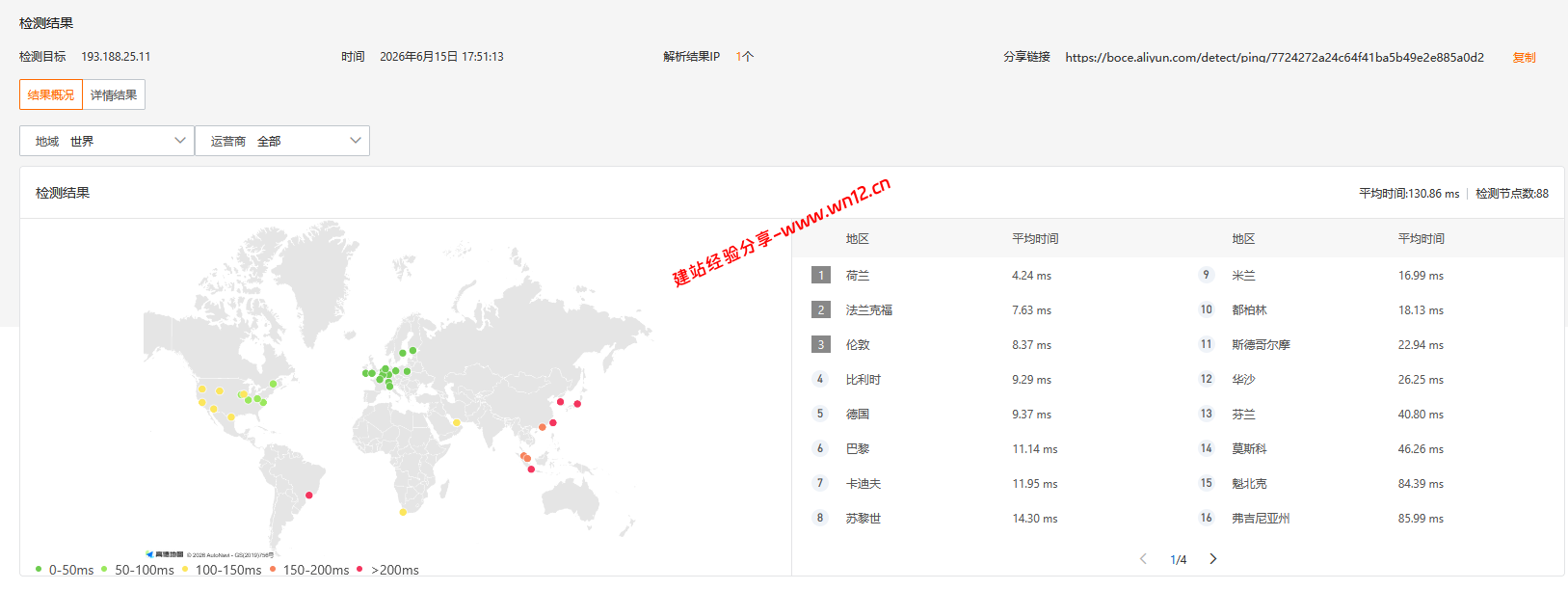Viewport: 1568px width, 590px height.
Task: Click the 华沙 region name
Action: point(1243,380)
